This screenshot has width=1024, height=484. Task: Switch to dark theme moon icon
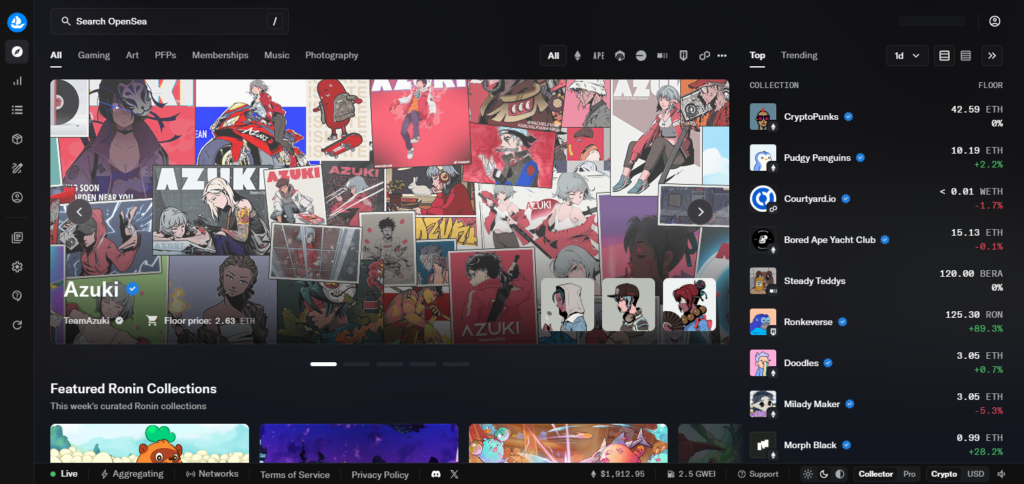pyautogui.click(x=824, y=474)
